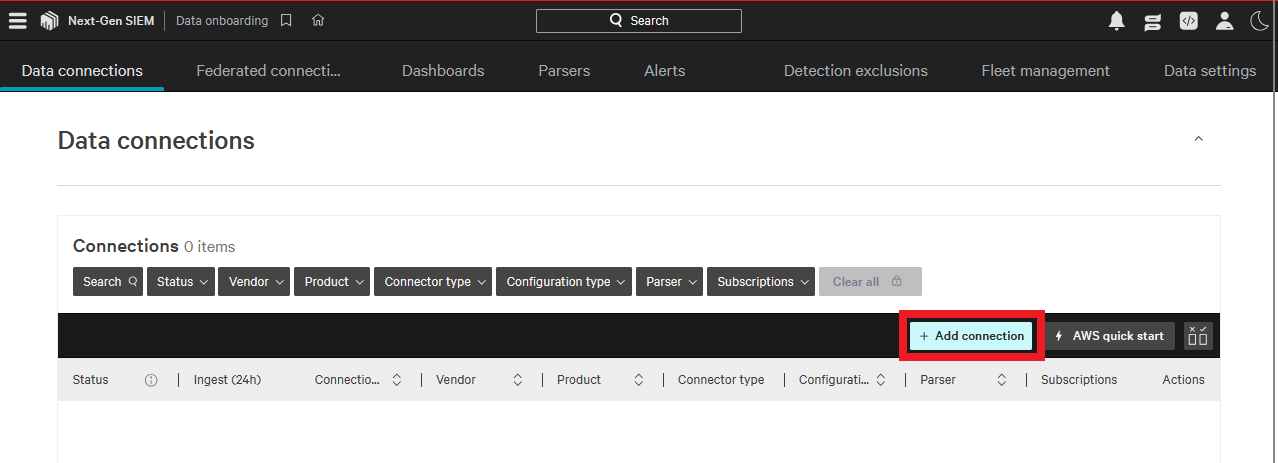Sort by the Connection column arrows
This screenshot has width=1278, height=463.
click(396, 380)
